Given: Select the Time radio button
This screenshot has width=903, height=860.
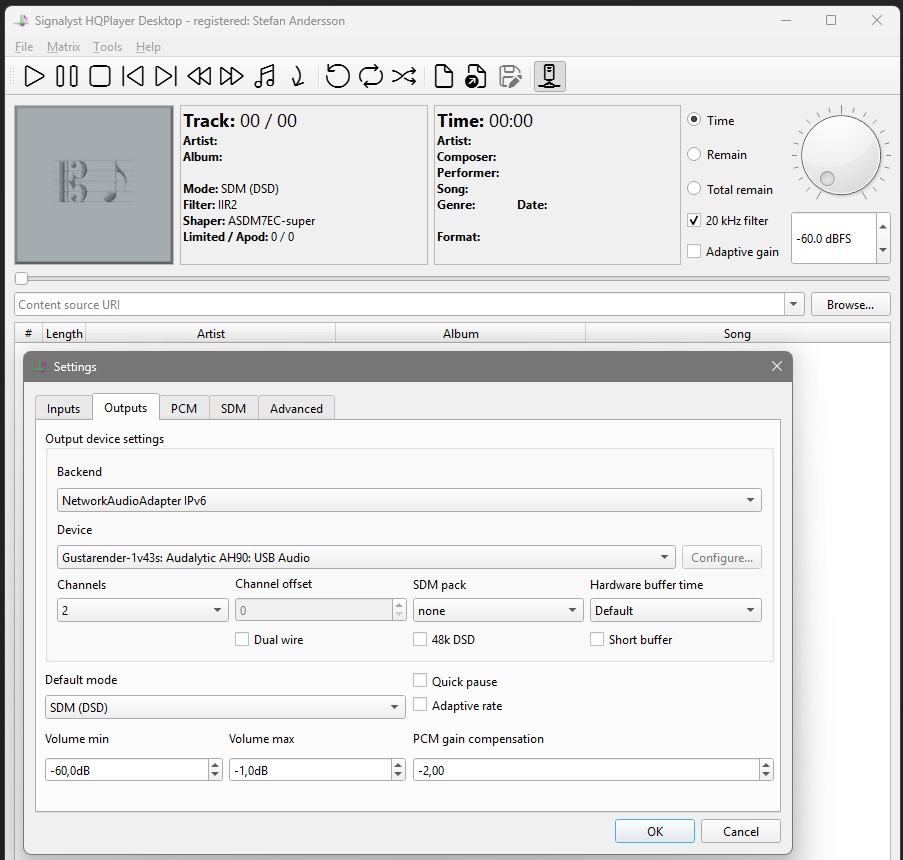Looking at the screenshot, I should click(x=694, y=119).
